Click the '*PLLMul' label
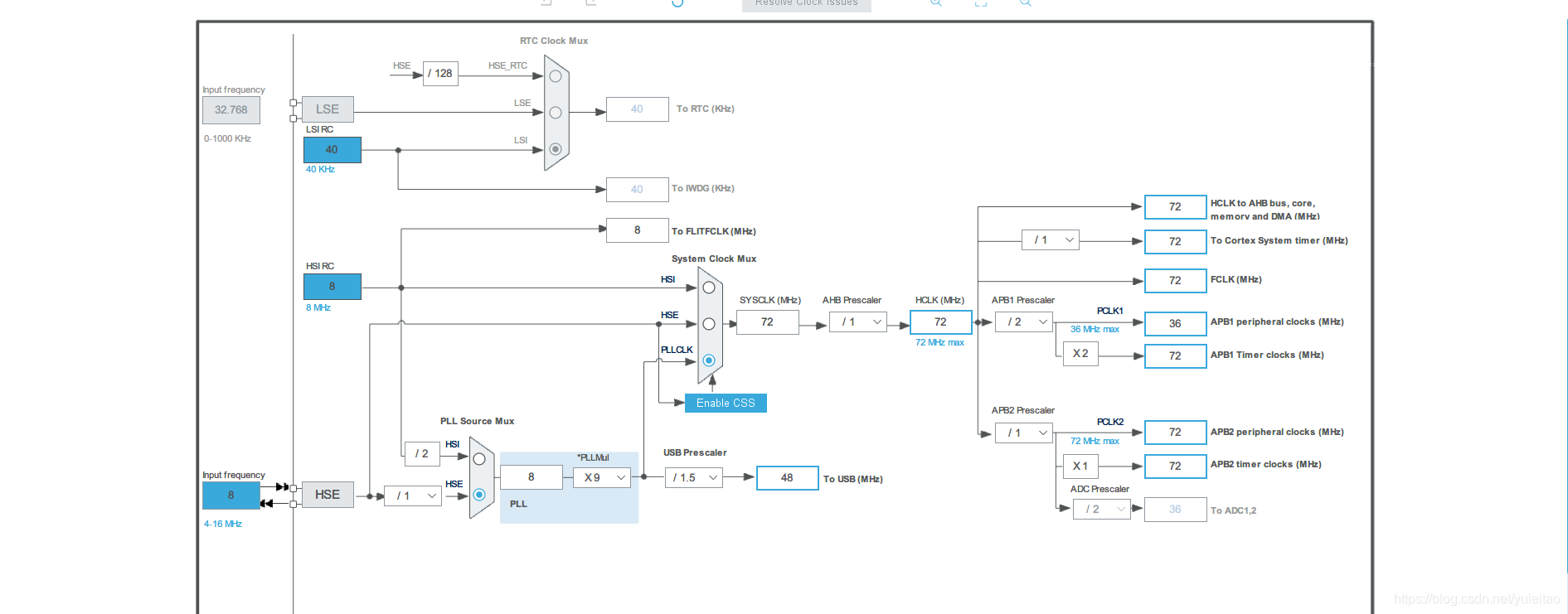This screenshot has height=614, width=1568. click(593, 457)
